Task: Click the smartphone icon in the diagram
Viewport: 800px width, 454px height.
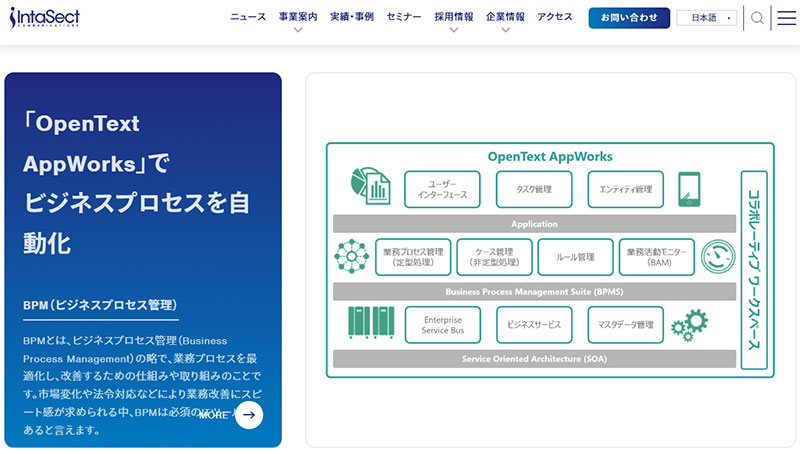Action: (x=689, y=189)
